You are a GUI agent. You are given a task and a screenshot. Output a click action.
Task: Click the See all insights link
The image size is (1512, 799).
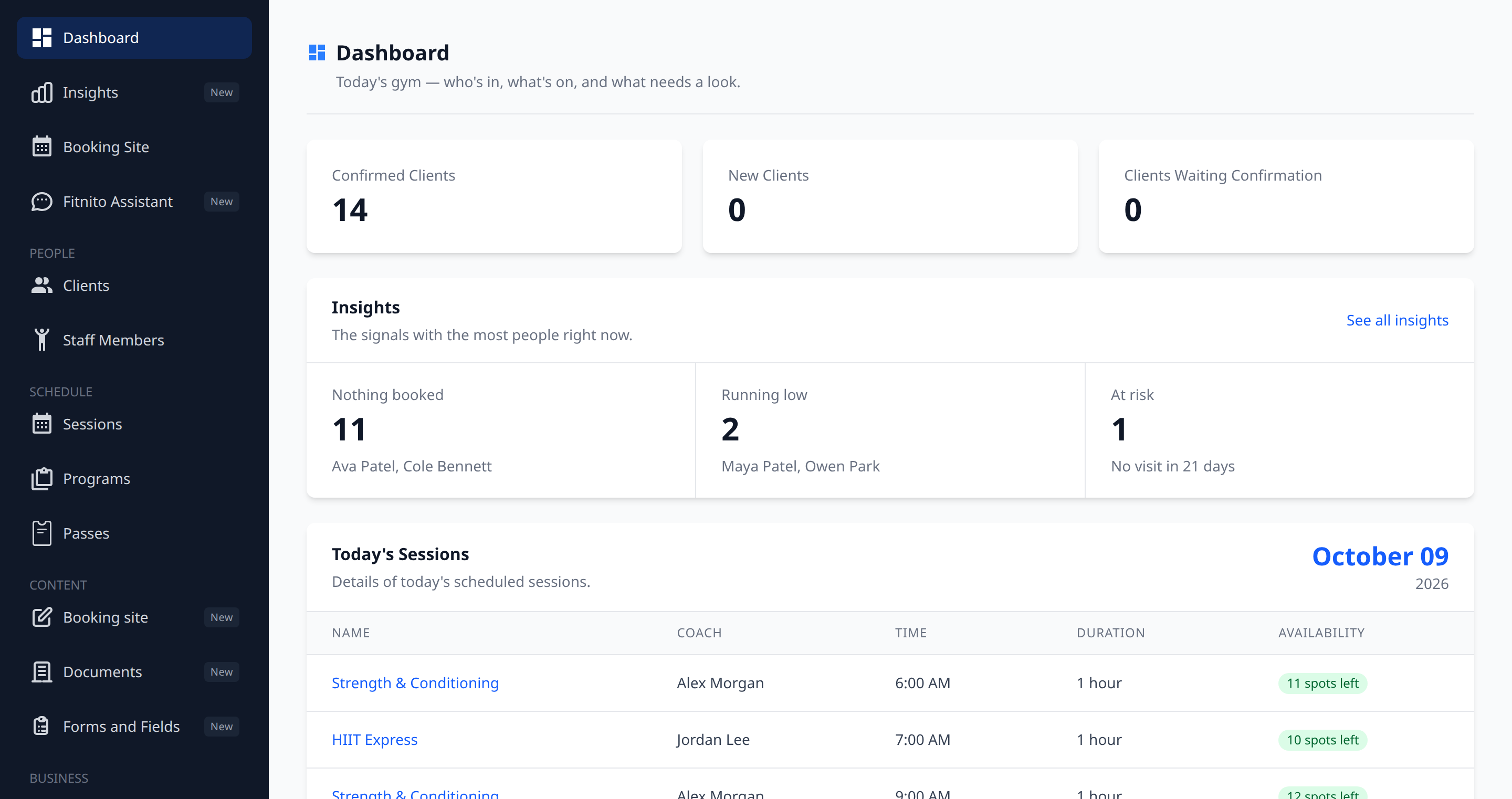(x=1397, y=320)
